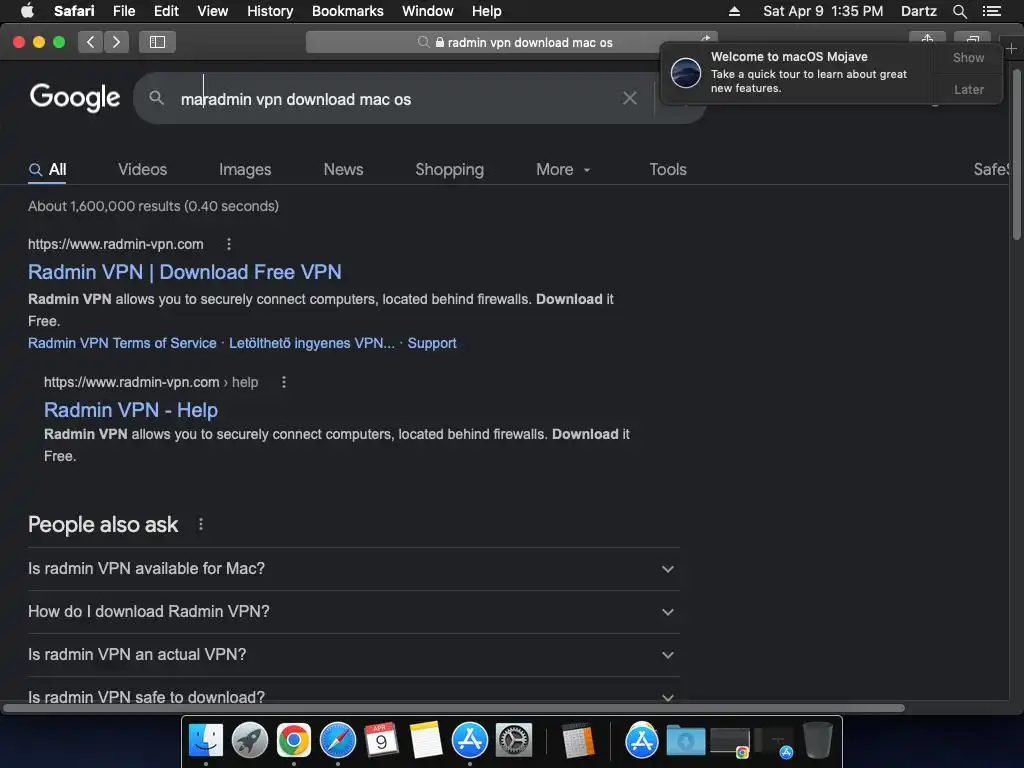
Task: Open the Window menu
Action: click(x=427, y=11)
